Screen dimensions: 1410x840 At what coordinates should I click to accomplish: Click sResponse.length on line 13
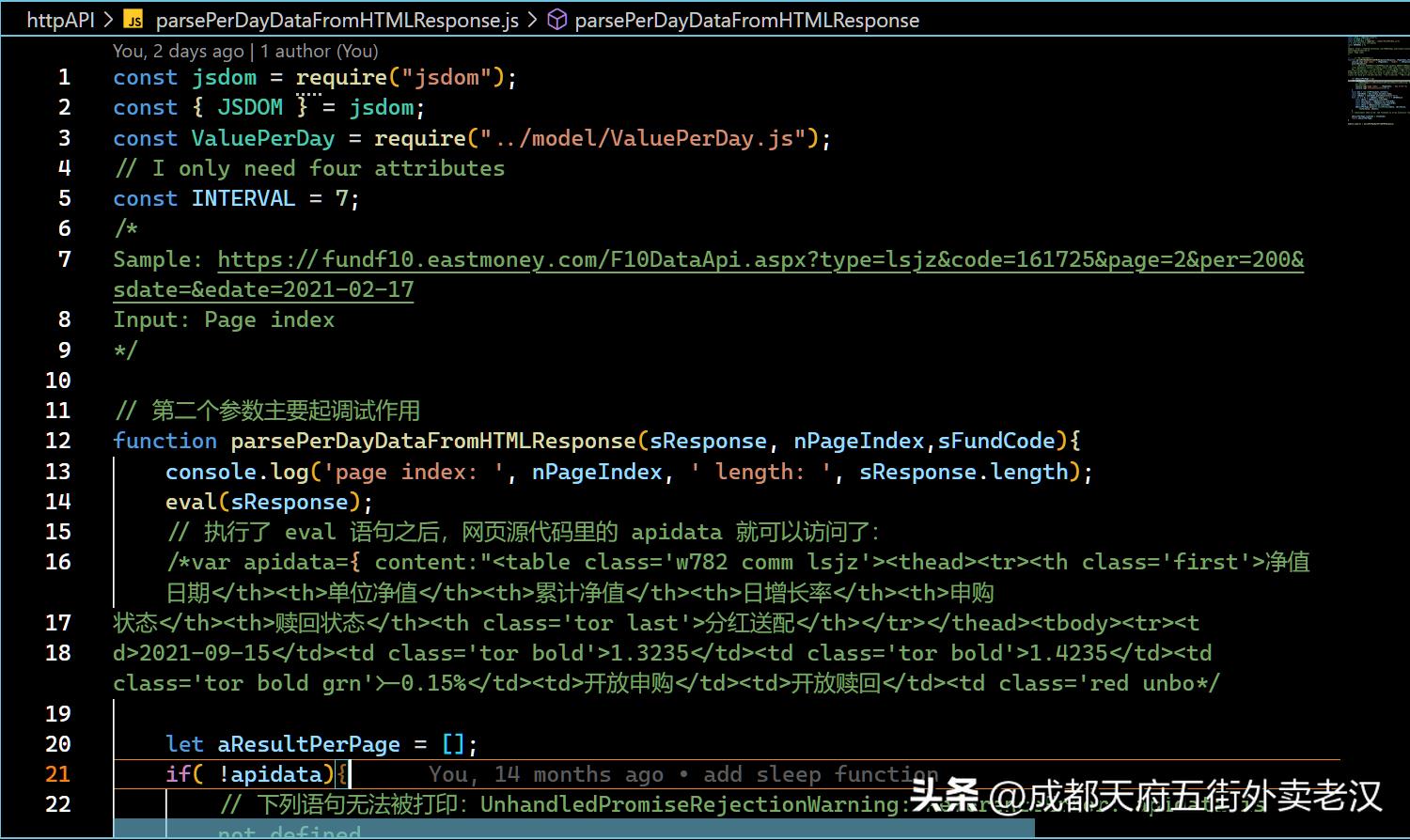pyautogui.click(x=963, y=472)
